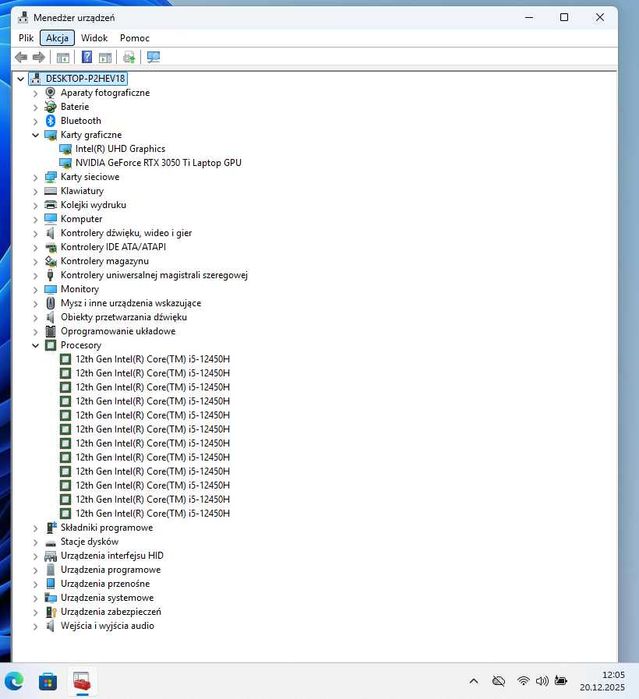
Task: Select Urządzenia interfejsu HID entry
Action: 112,555
